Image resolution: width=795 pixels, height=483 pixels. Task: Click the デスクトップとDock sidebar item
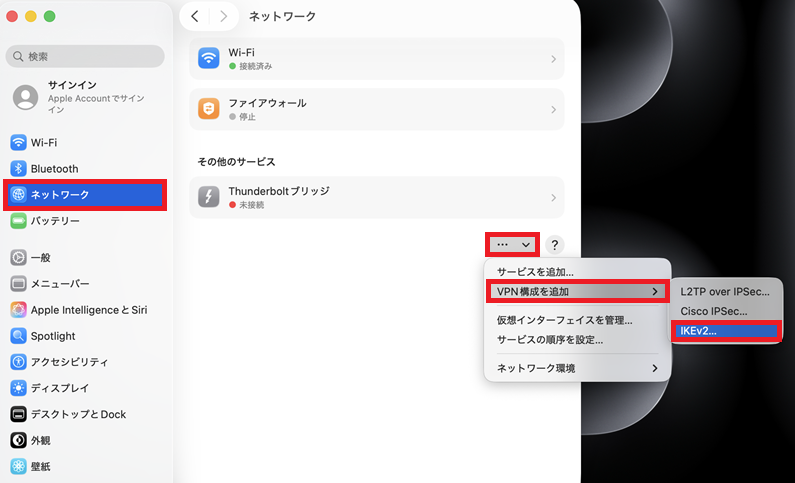click(78, 414)
